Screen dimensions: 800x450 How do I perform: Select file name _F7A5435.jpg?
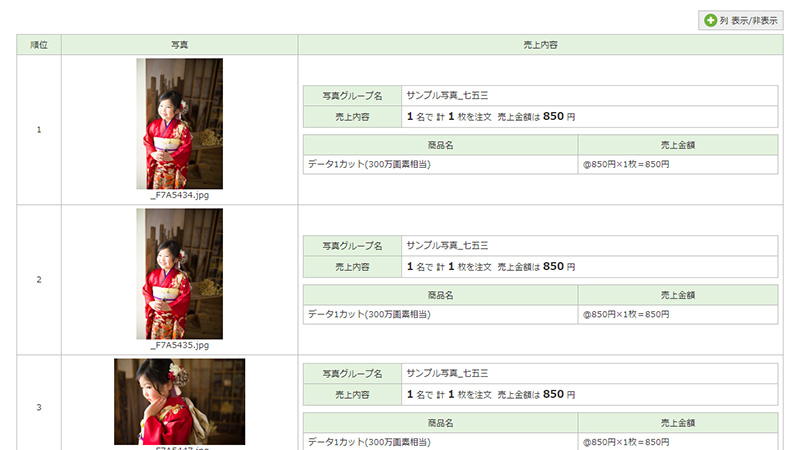click(x=180, y=345)
